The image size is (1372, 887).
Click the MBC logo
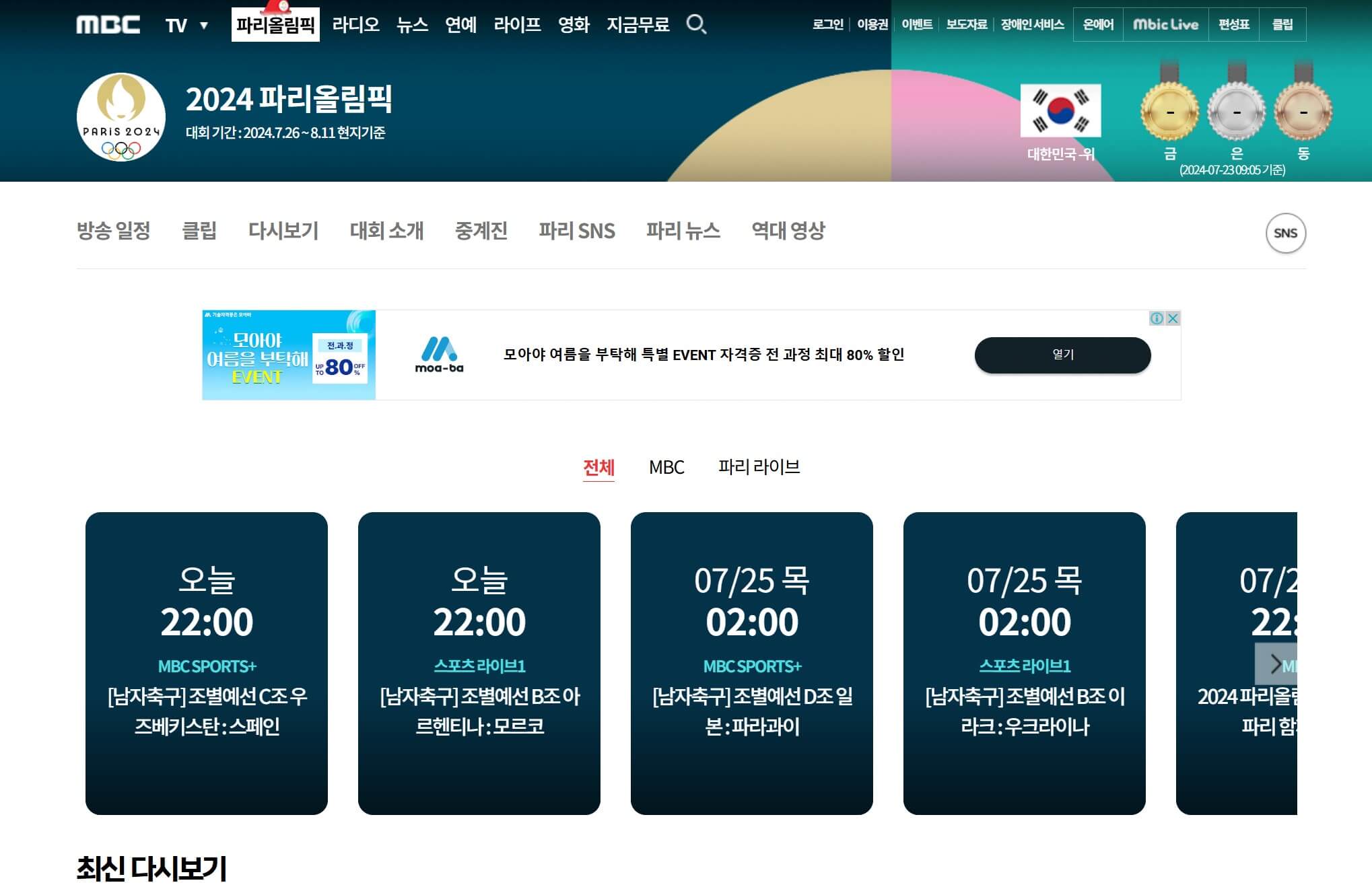pyautogui.click(x=109, y=24)
